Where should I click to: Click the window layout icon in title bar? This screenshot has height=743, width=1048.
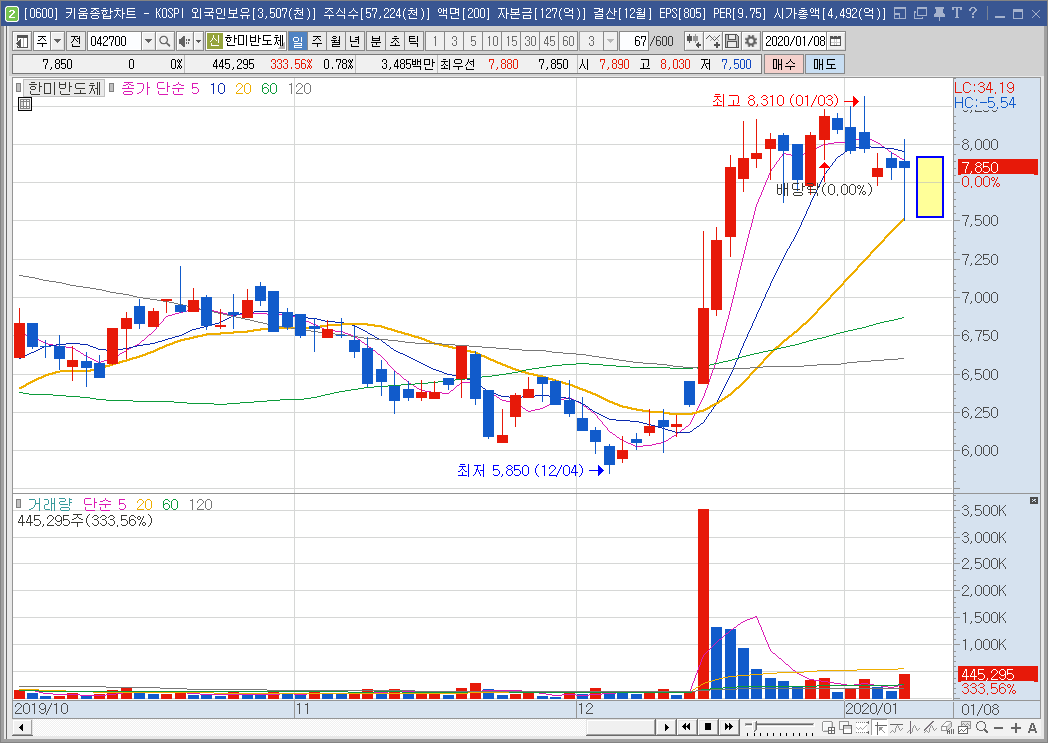[900, 13]
